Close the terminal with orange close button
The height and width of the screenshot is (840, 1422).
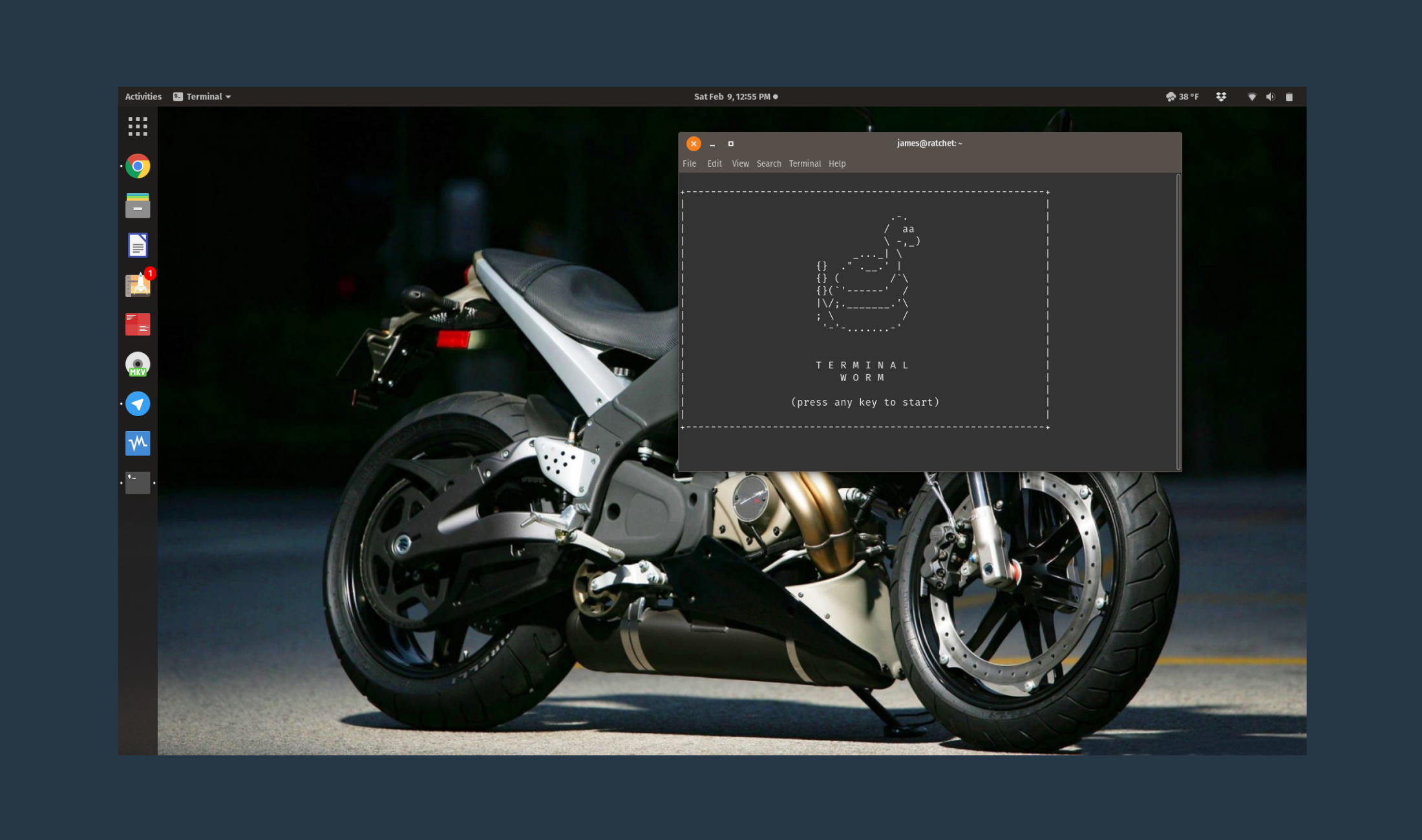[x=694, y=143]
